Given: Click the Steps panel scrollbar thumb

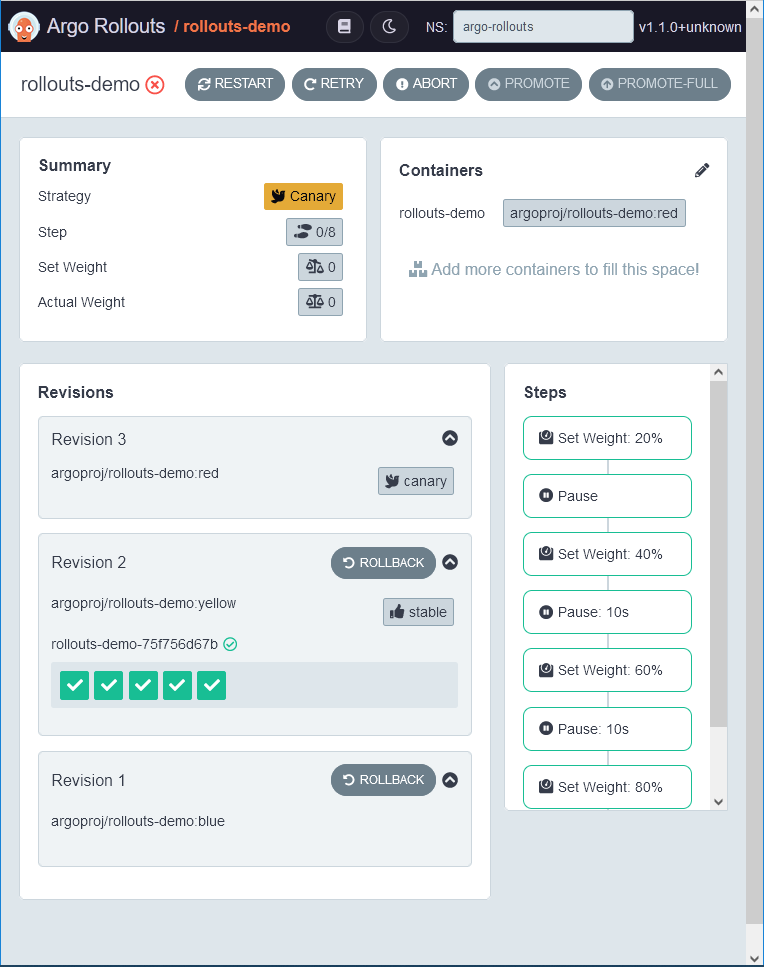Looking at the screenshot, I should tap(718, 554).
